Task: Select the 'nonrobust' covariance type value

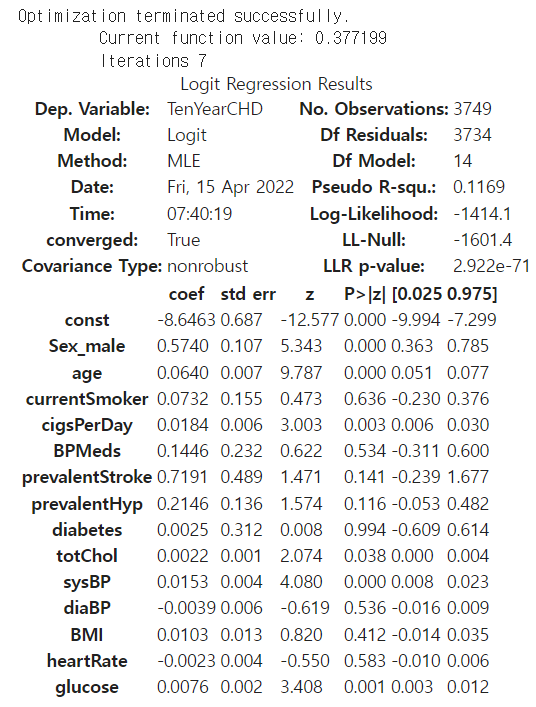Action: [x=207, y=266]
